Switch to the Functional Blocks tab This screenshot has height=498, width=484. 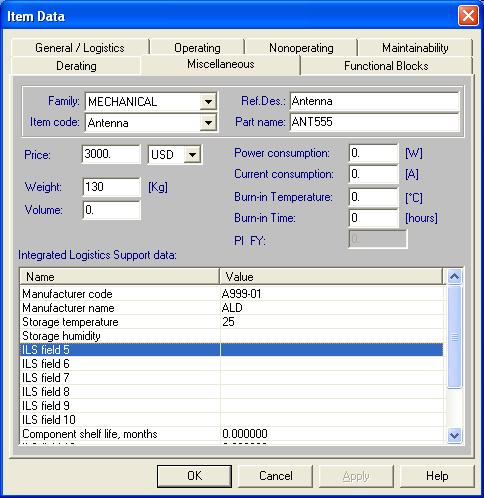[386, 66]
